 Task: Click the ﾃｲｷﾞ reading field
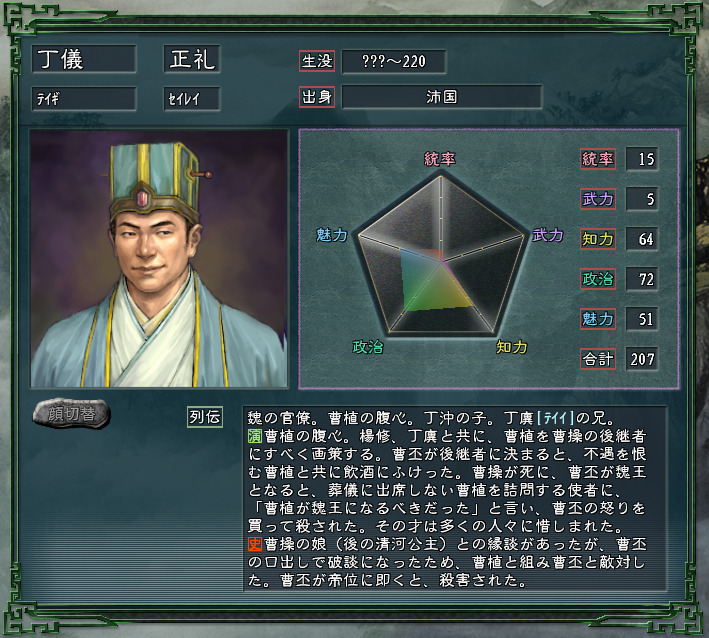pyautogui.click(x=84, y=99)
